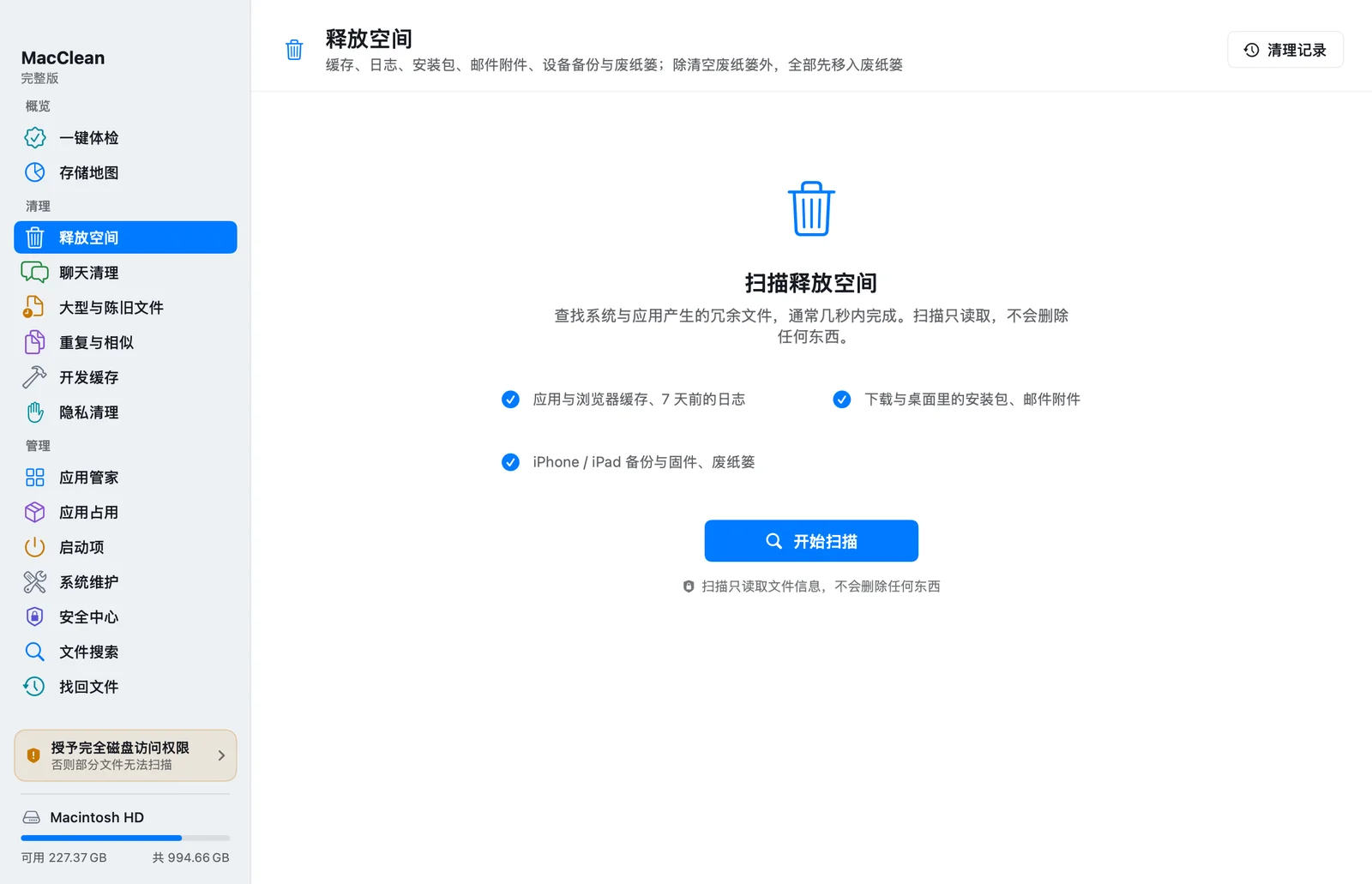1372x884 pixels.
Task: Click the 应用占用 cube icon
Action: (34, 512)
